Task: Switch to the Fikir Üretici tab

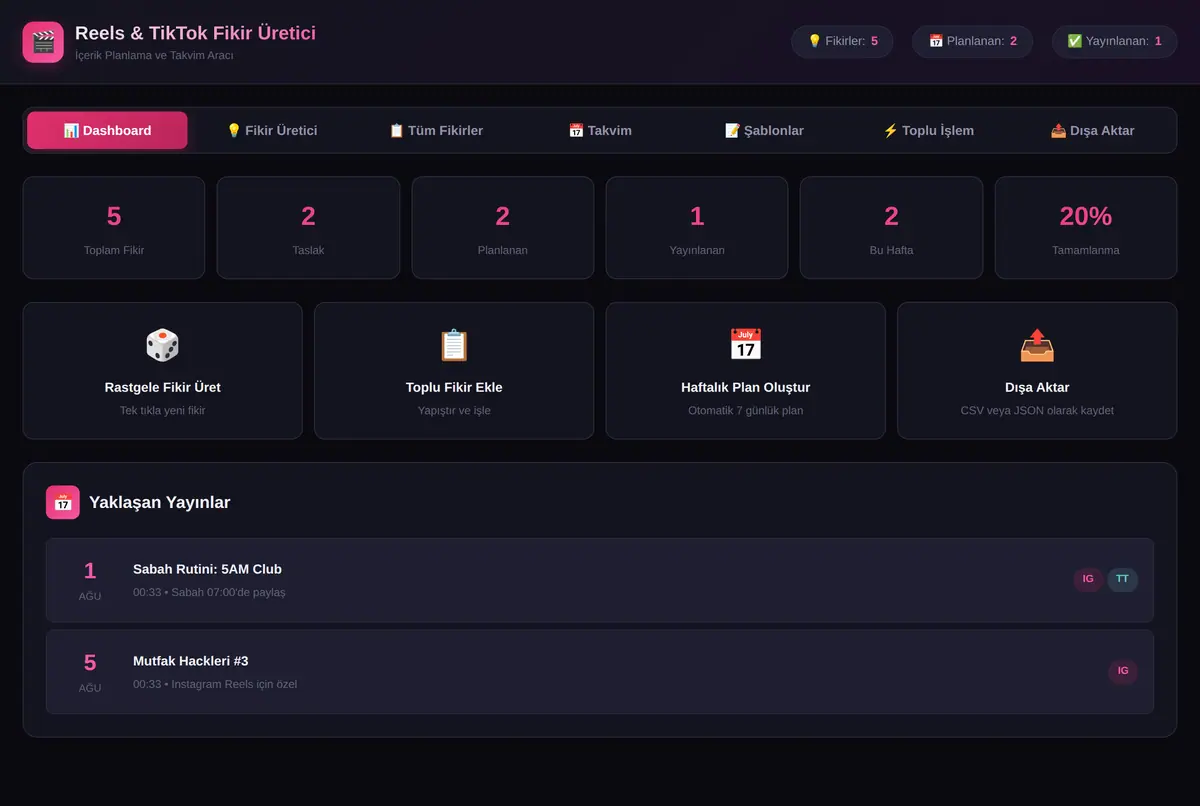Action: coord(272,130)
